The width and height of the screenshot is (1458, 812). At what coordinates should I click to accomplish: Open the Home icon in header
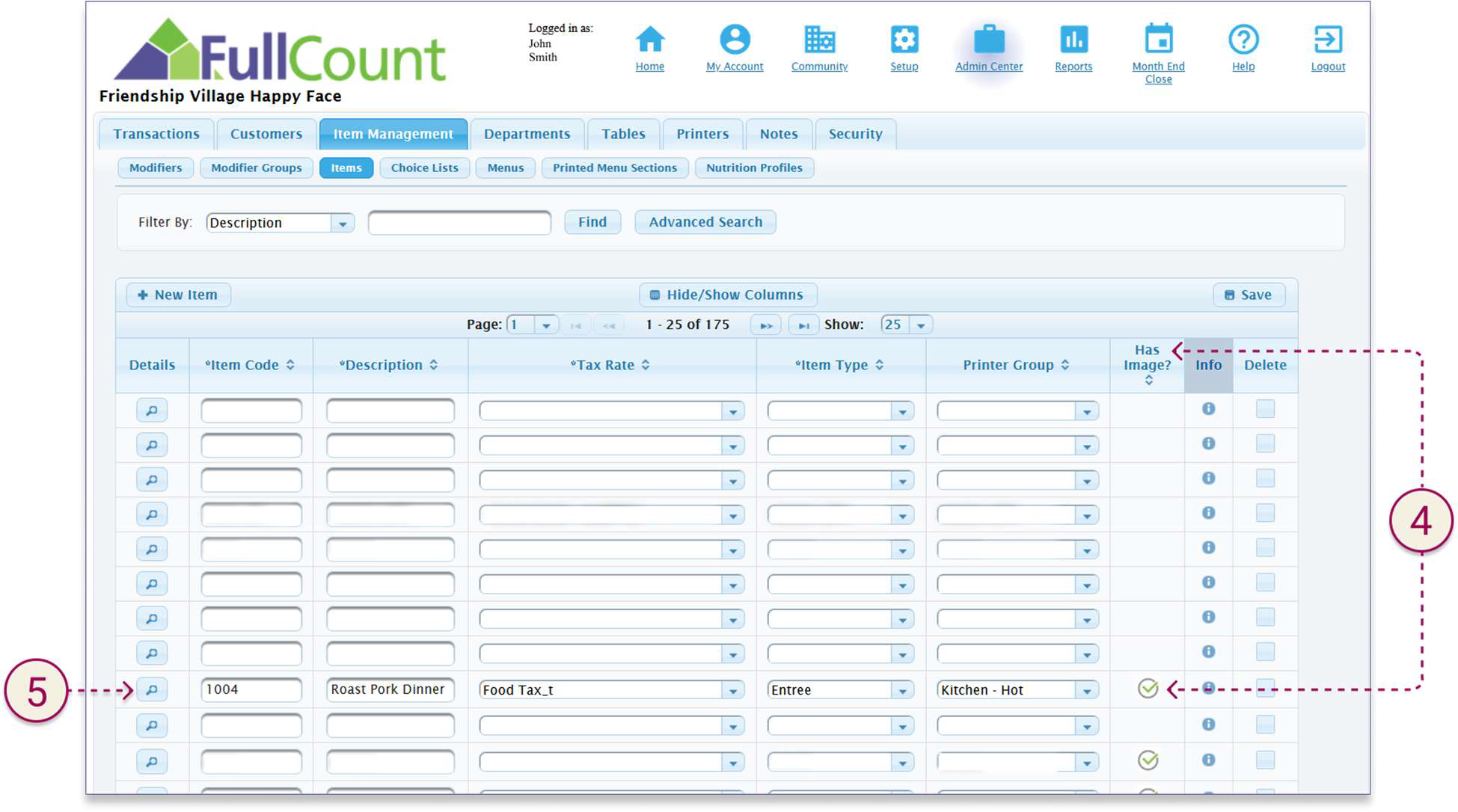pyautogui.click(x=649, y=40)
